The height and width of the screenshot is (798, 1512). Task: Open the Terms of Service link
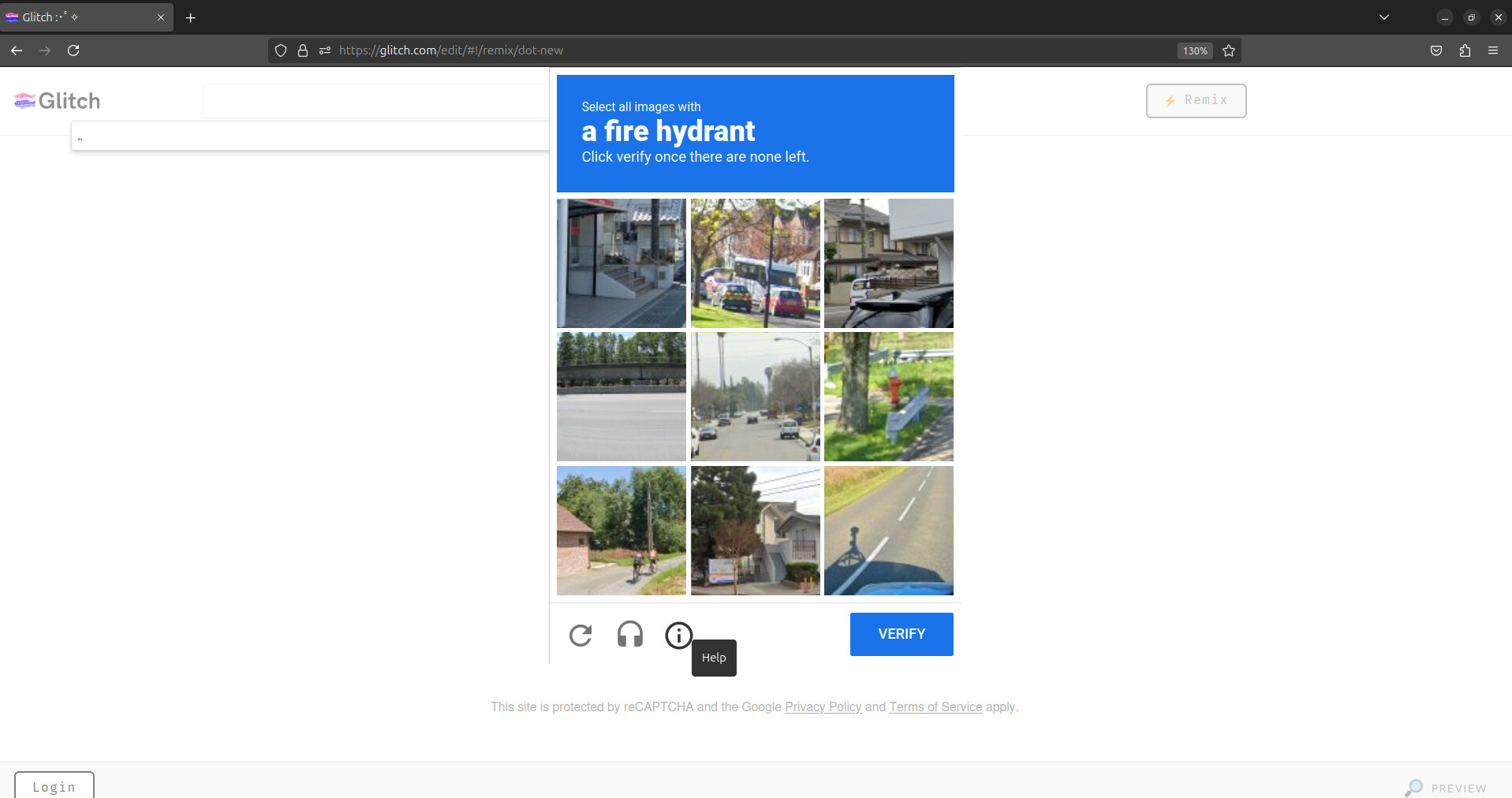tap(935, 707)
